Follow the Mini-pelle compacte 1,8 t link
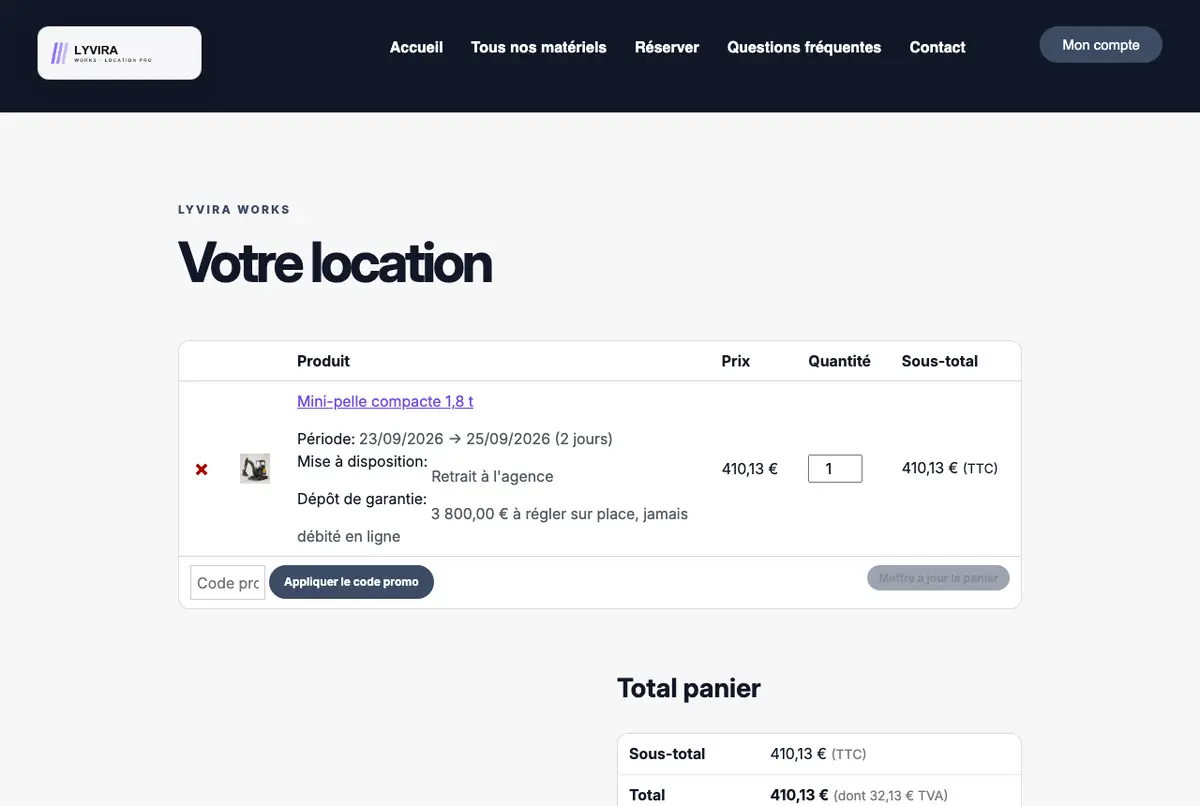This screenshot has height=806, width=1200. pos(385,401)
